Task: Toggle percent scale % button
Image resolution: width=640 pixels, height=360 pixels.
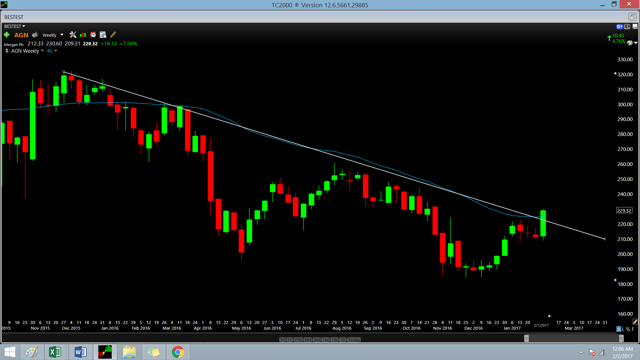Action: 628,329
